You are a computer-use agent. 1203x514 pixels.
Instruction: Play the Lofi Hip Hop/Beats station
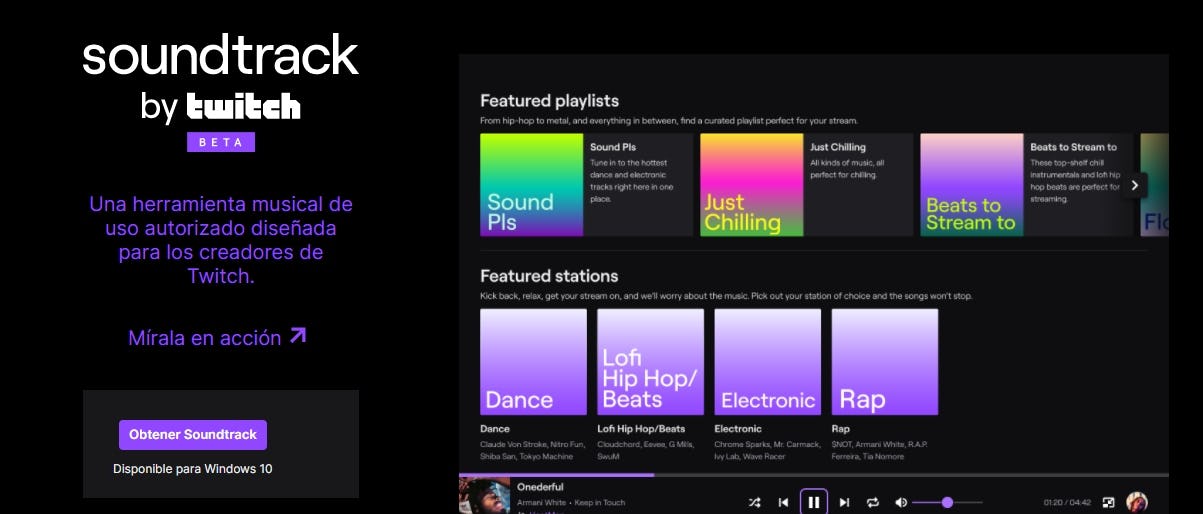(x=650, y=361)
